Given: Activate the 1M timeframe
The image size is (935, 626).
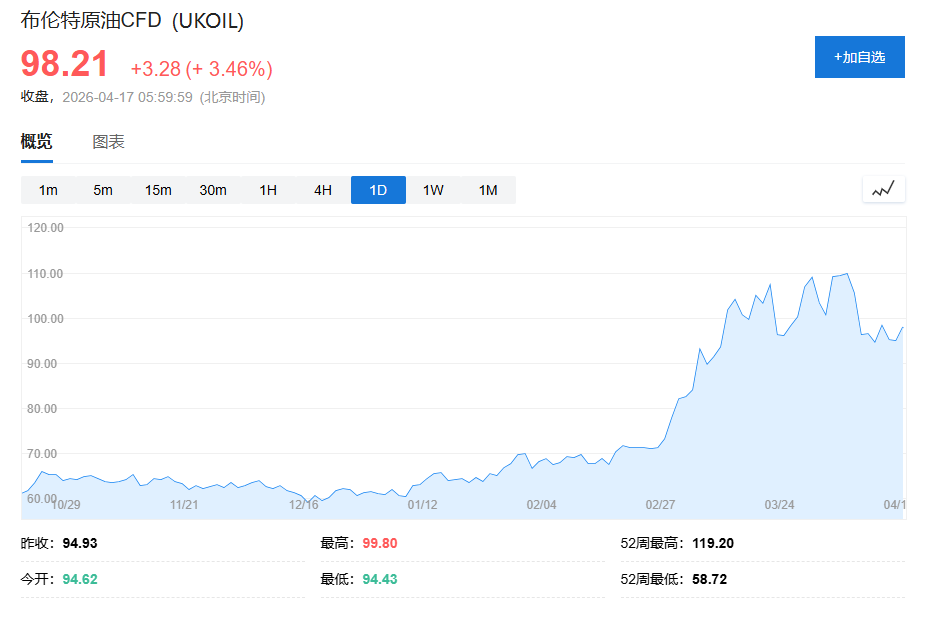Looking at the screenshot, I should coord(488,189).
